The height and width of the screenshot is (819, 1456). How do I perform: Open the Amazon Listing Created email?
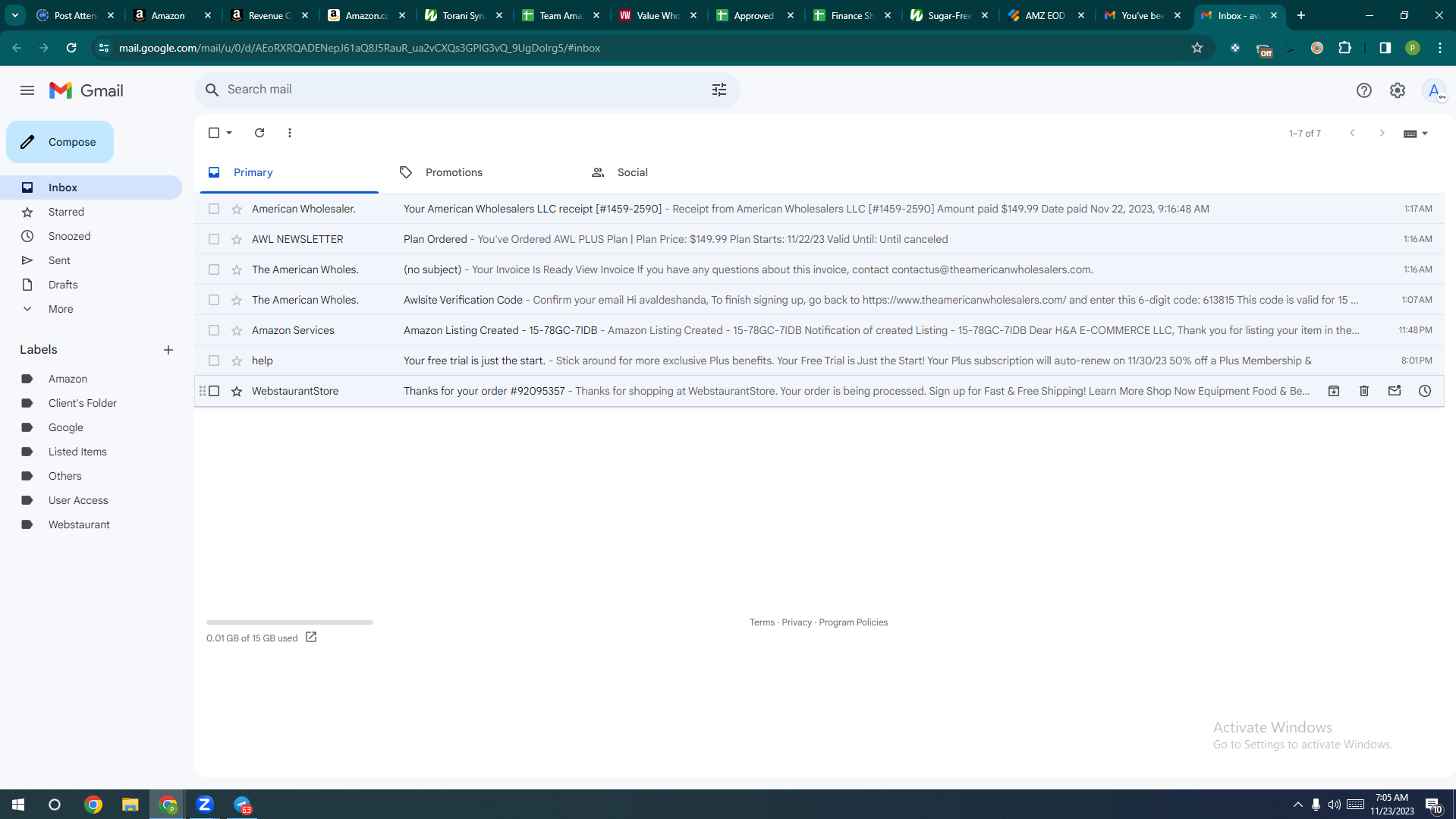(819, 330)
